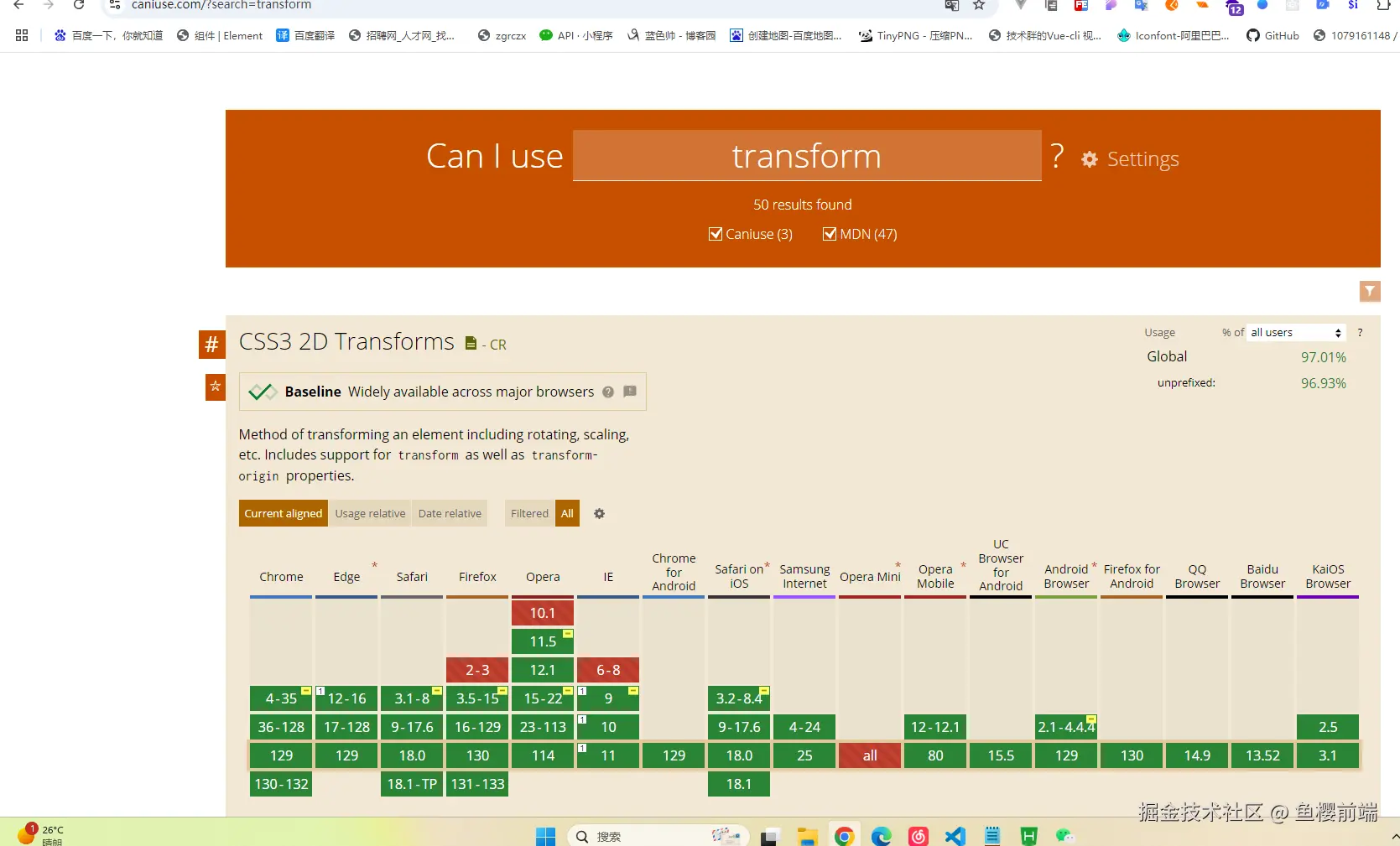
Task: Open the GitHub bookmark
Action: 1272,35
